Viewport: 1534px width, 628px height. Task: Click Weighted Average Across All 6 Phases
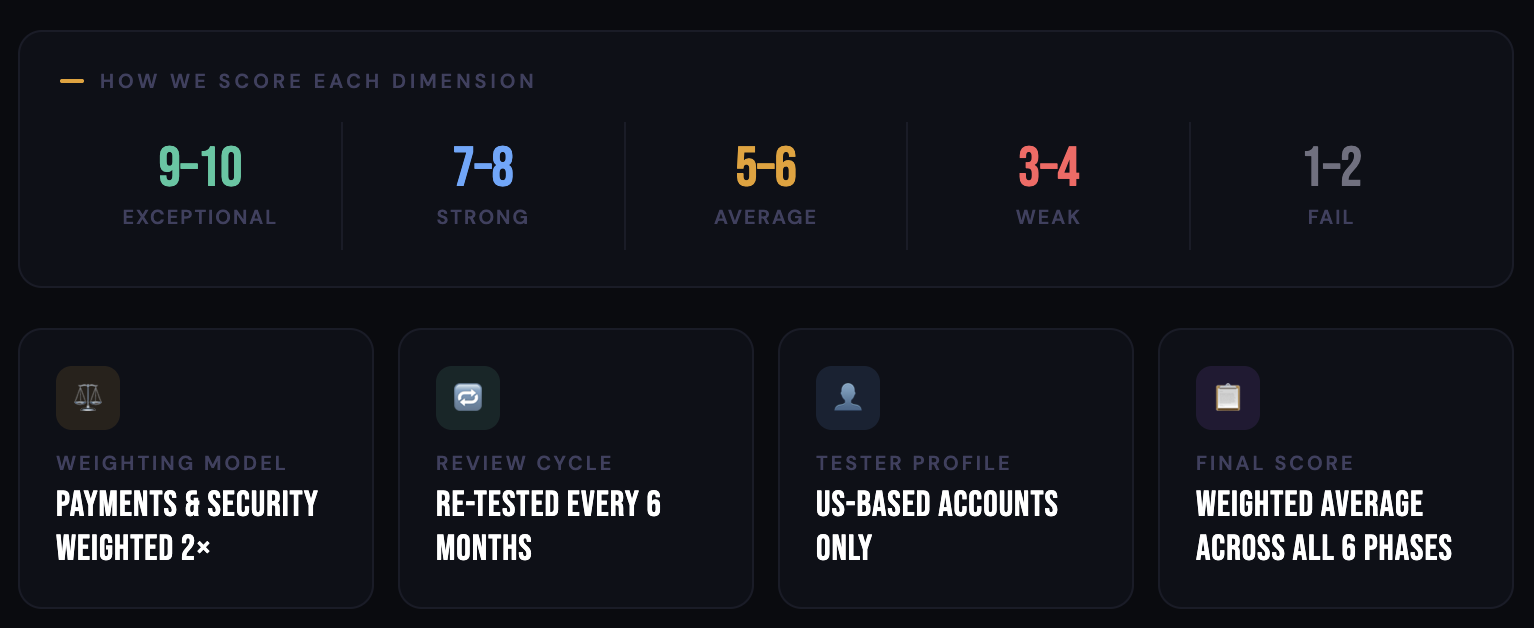click(x=1322, y=525)
